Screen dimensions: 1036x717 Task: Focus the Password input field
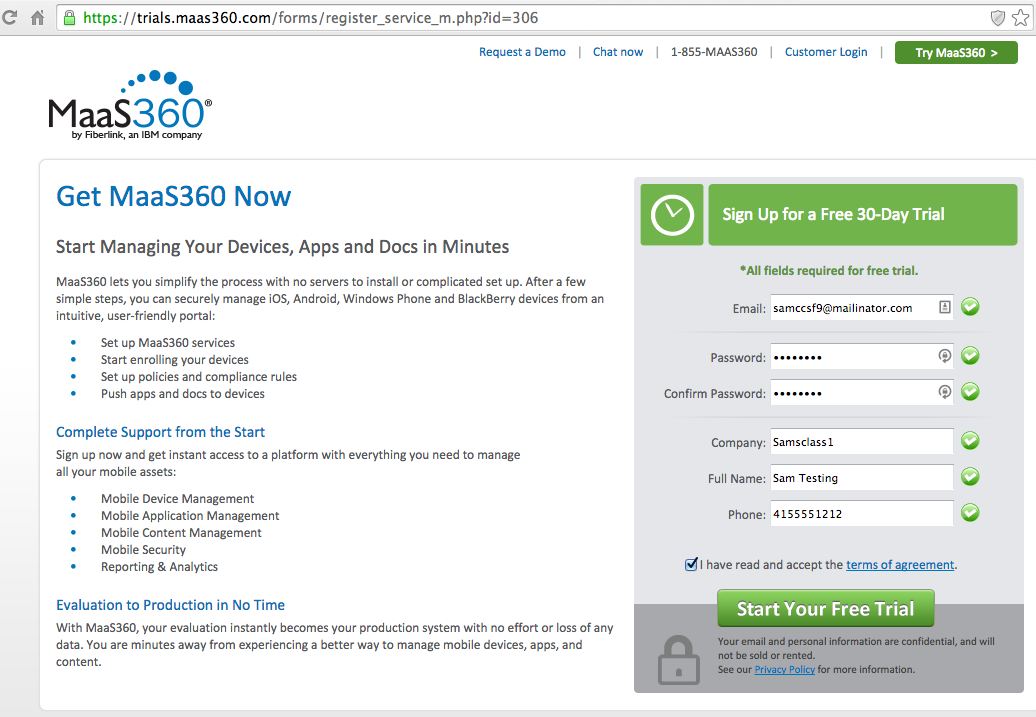pyautogui.click(x=862, y=357)
